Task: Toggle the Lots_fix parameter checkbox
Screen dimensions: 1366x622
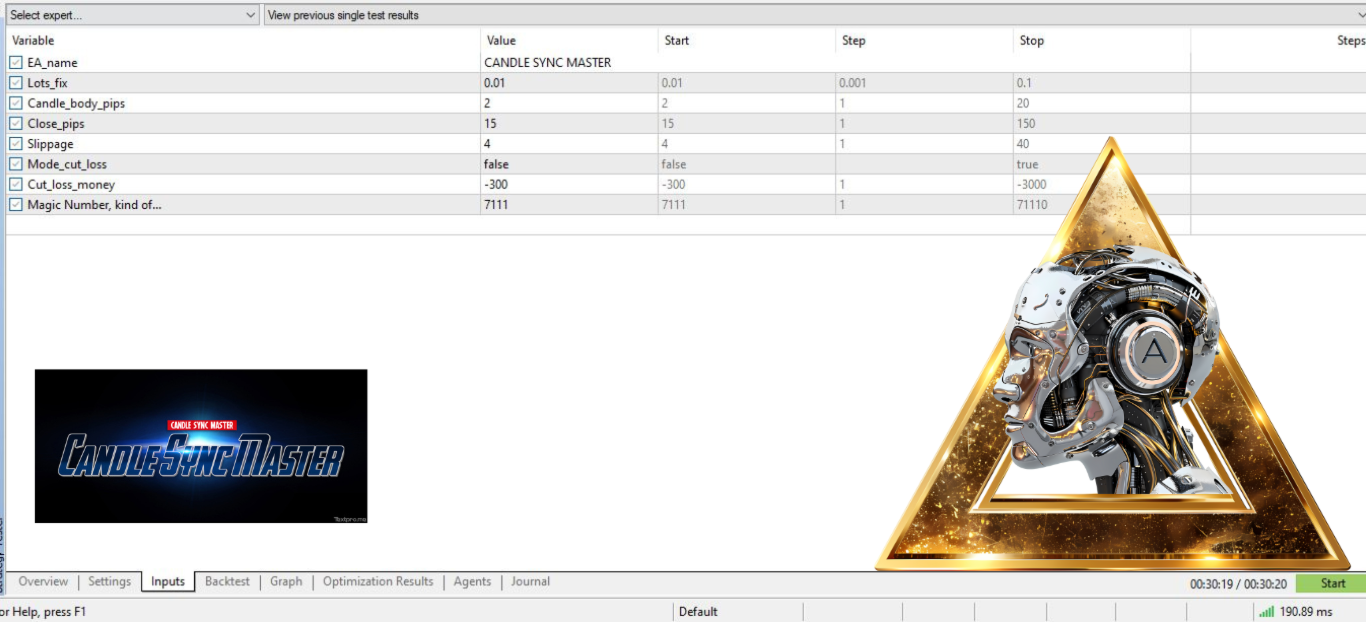Action: point(16,83)
